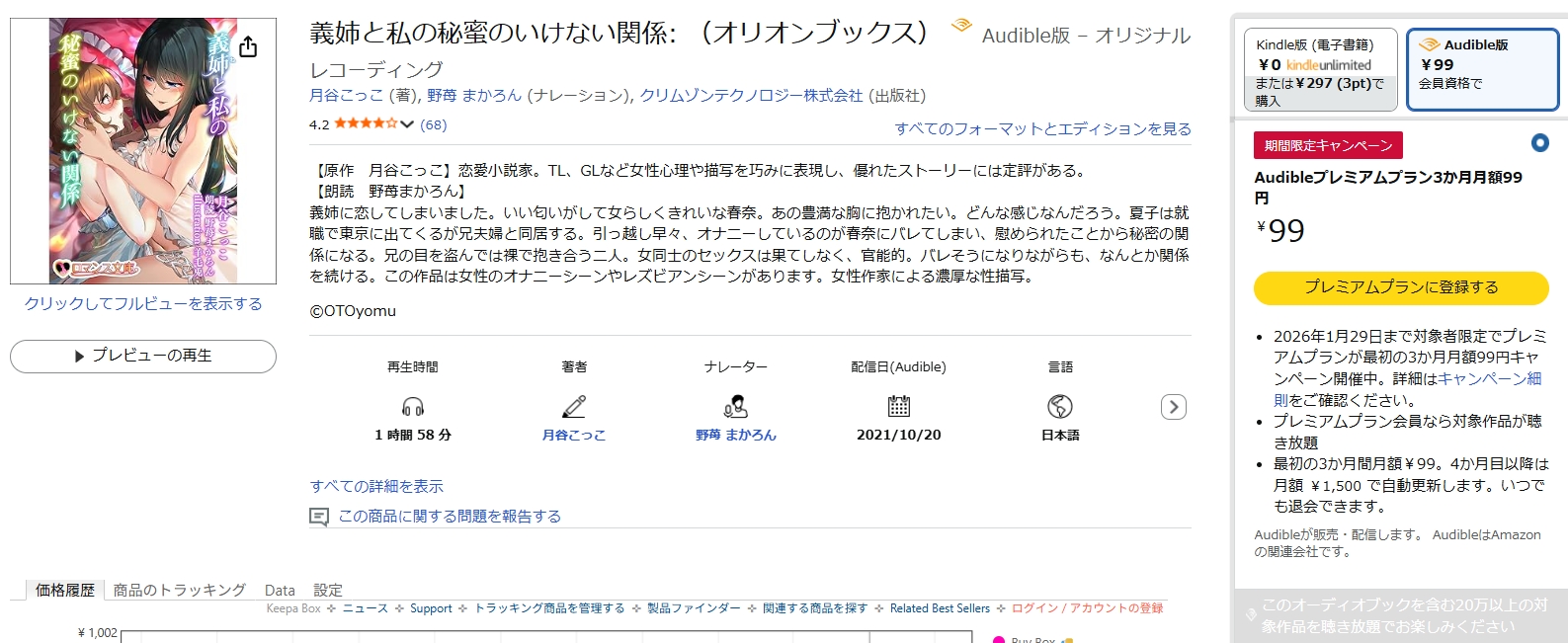Click the kindleunlimited logo

click(1328, 65)
